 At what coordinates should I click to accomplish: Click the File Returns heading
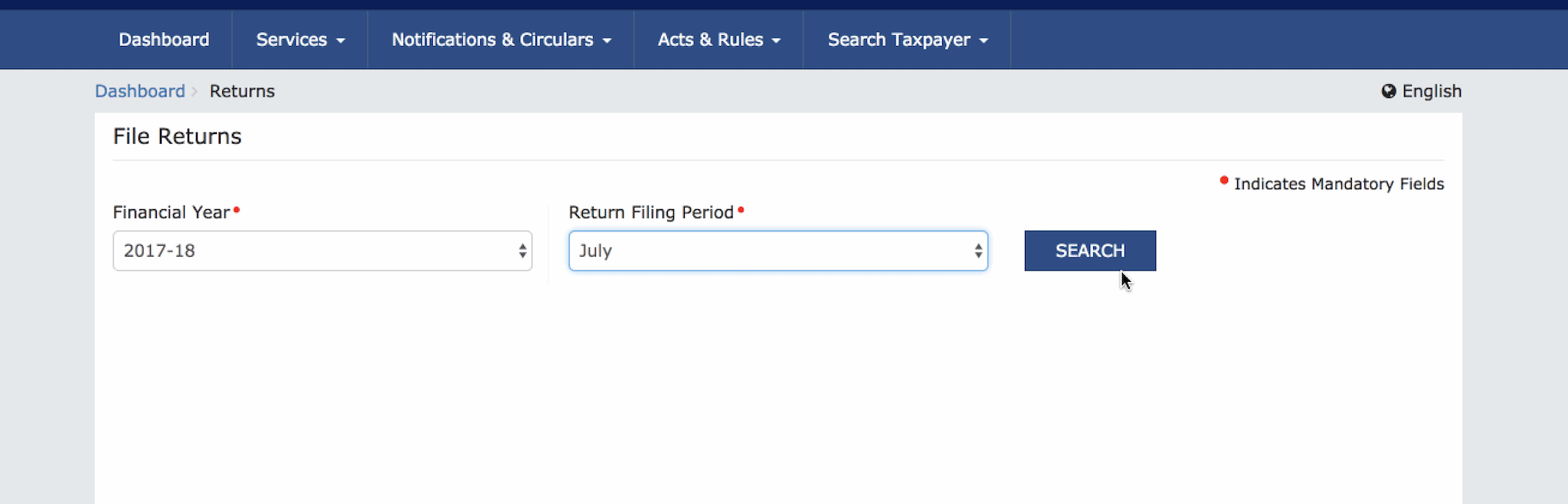[177, 136]
